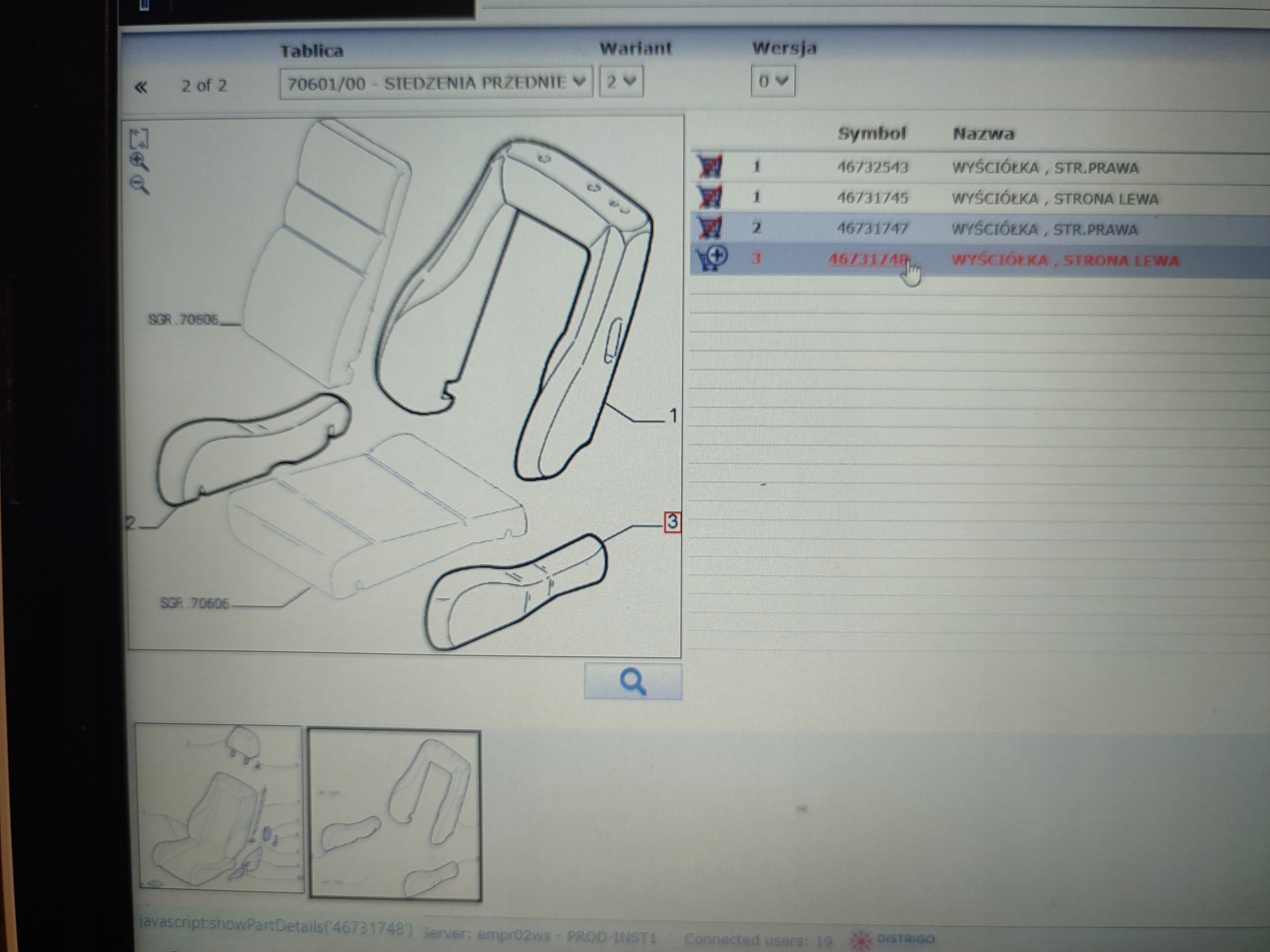Click the fit-to-window diagram icon

139,138
